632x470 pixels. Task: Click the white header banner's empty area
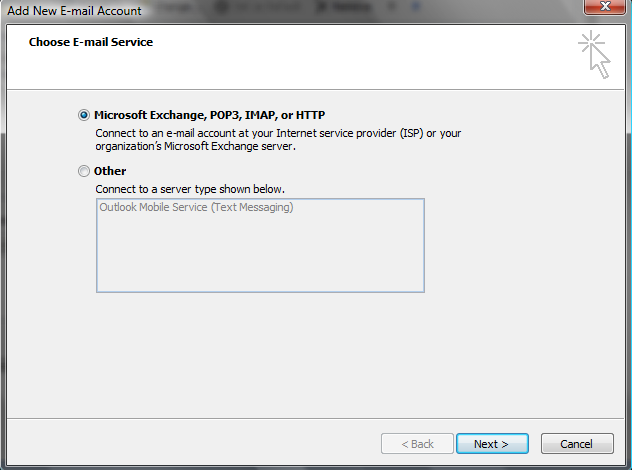point(350,60)
